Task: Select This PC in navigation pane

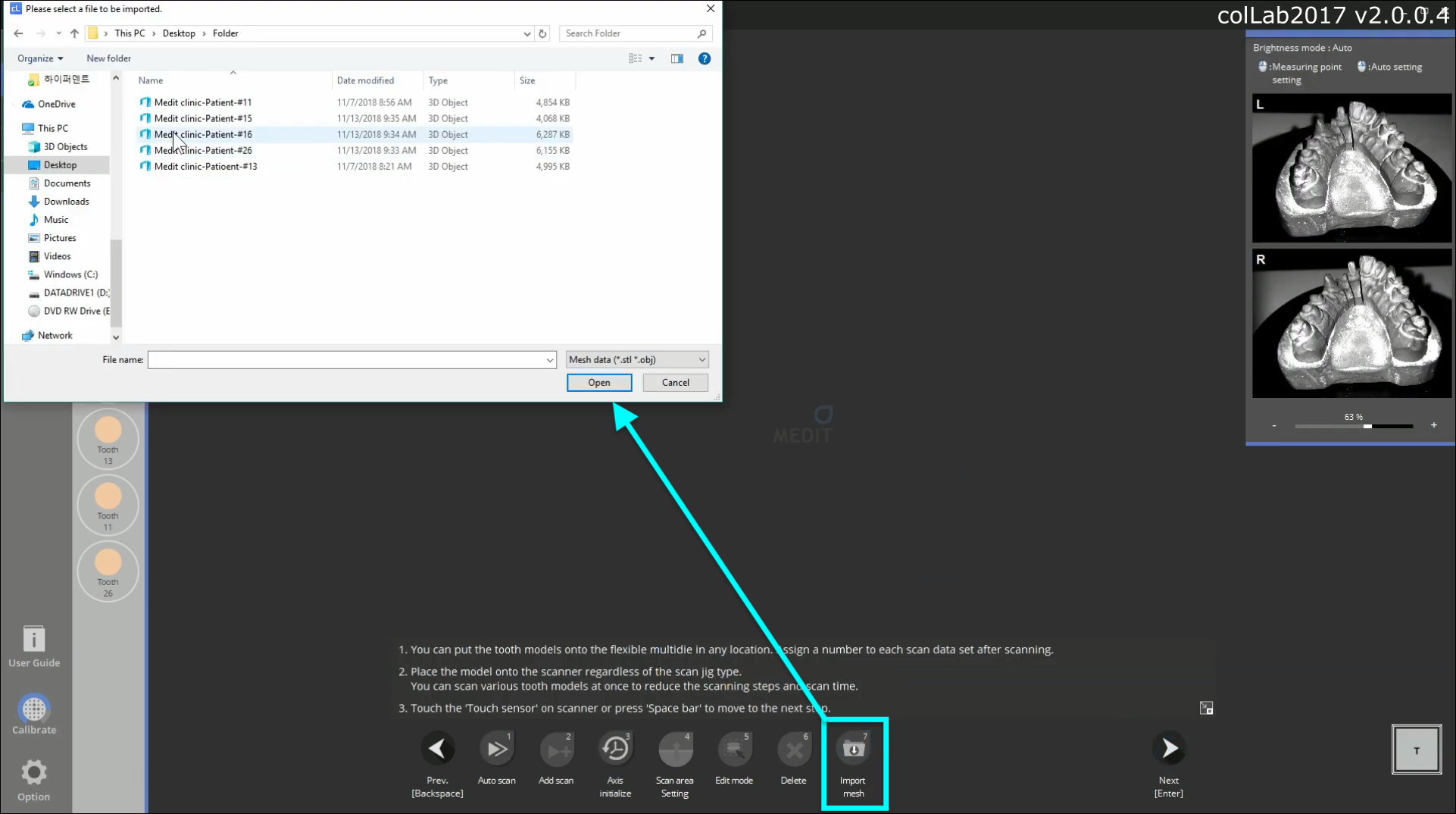Action: [x=45, y=128]
